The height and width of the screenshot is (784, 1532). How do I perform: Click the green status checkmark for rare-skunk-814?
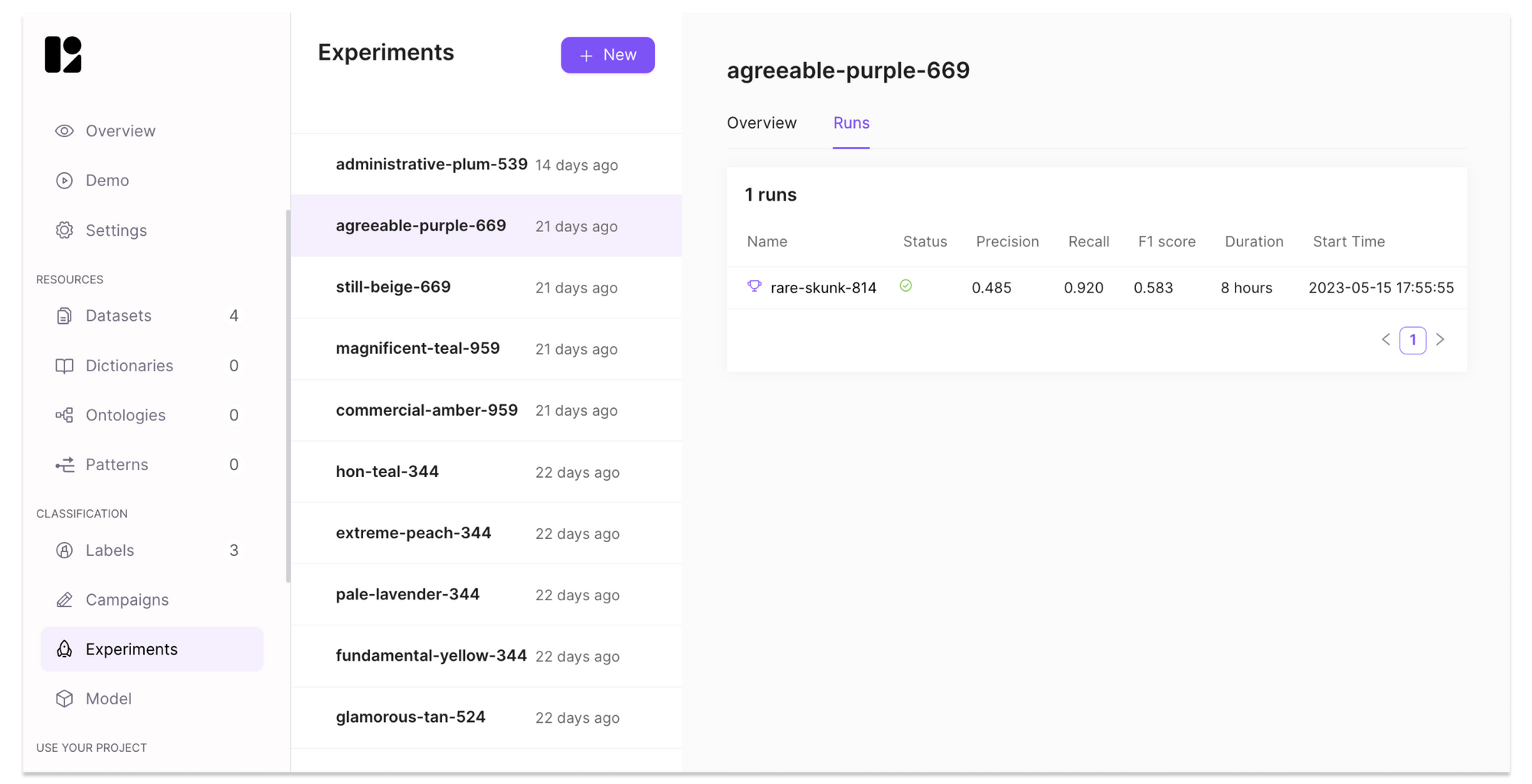pos(905,286)
